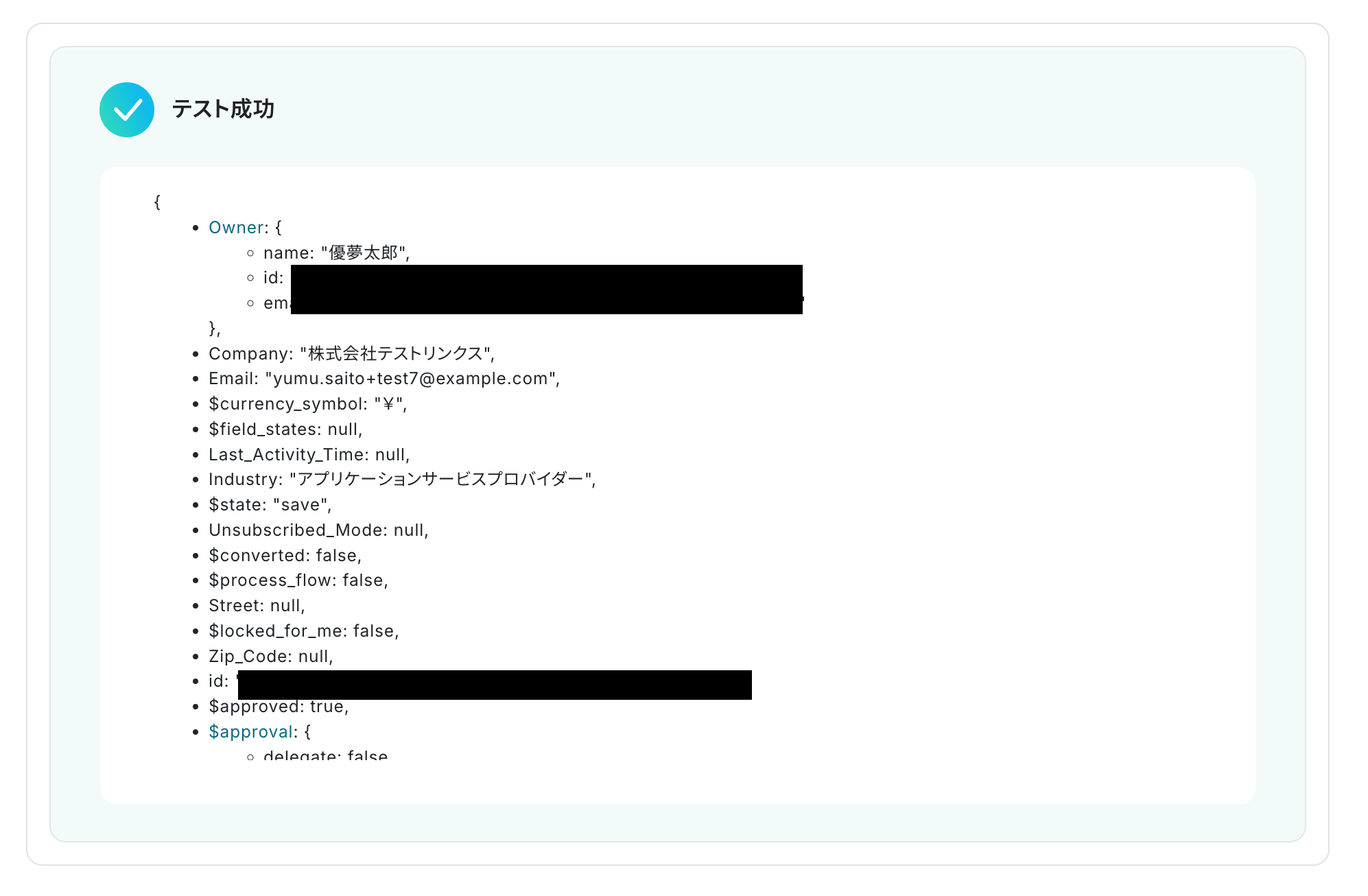Collapse the Owner object key
The image size is (1368, 896).
[236, 228]
